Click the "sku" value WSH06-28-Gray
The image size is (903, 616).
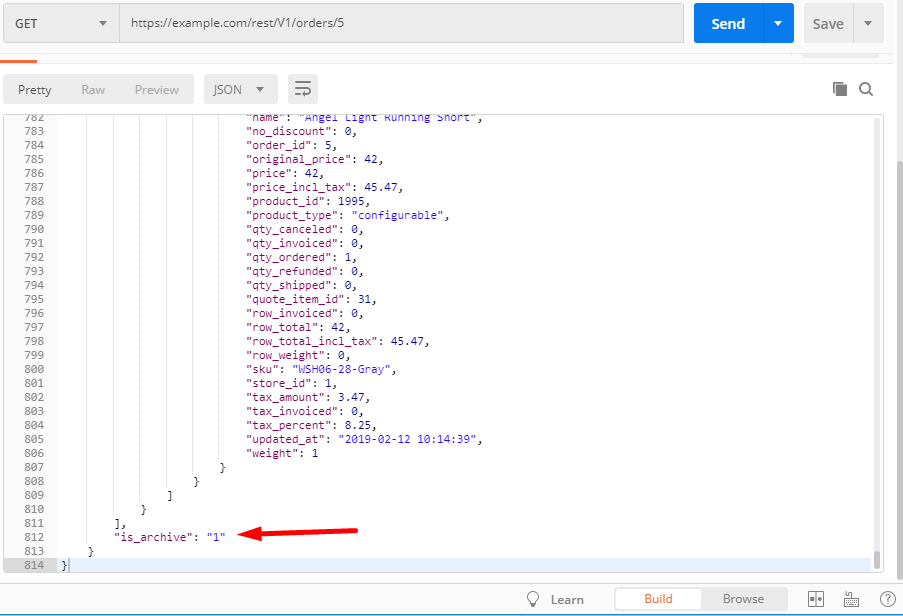[x=344, y=369]
